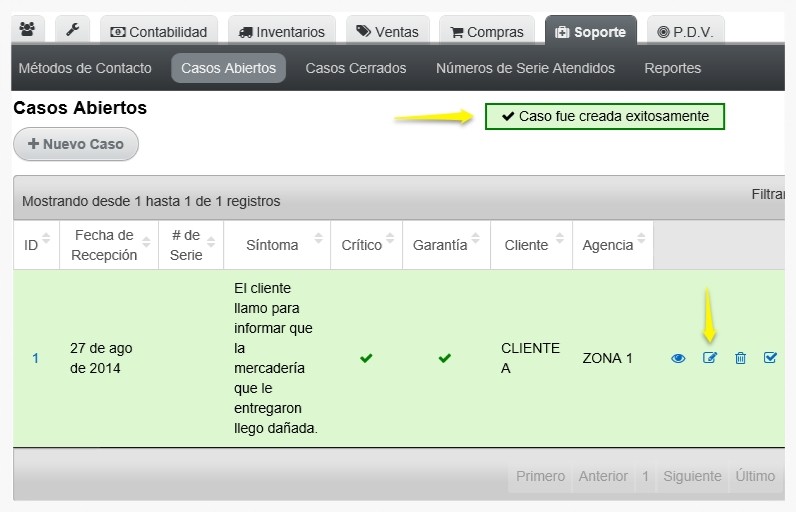
Task: Click the Garantía green checkmark of case 1
Action: tap(445, 358)
